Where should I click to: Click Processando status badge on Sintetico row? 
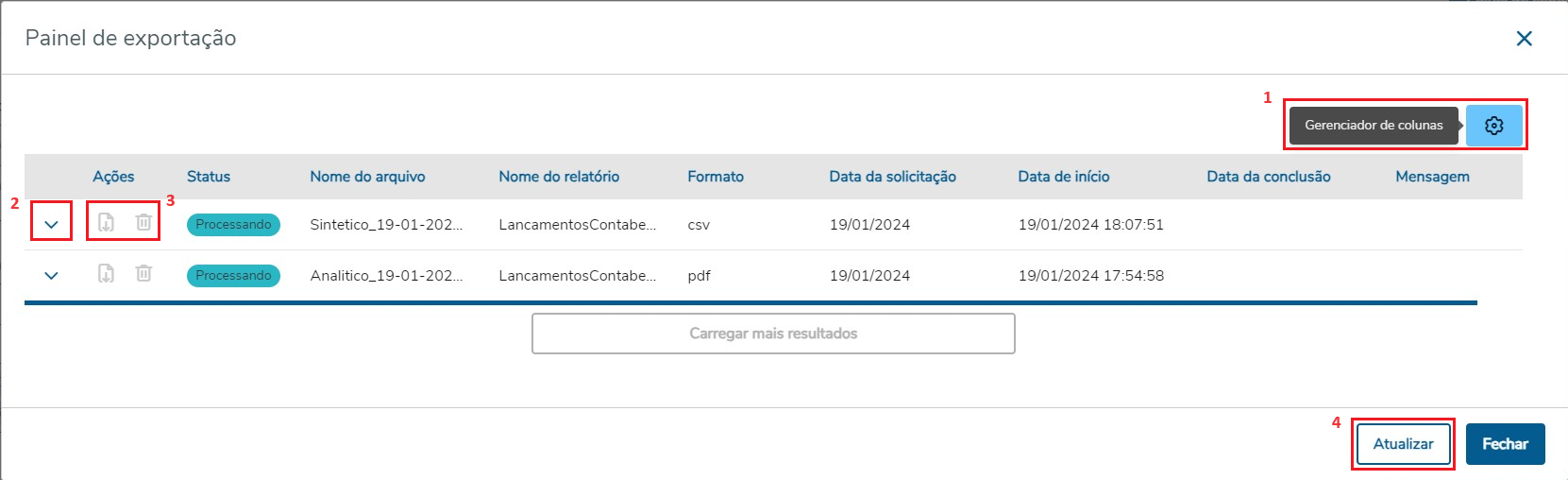[233, 225]
